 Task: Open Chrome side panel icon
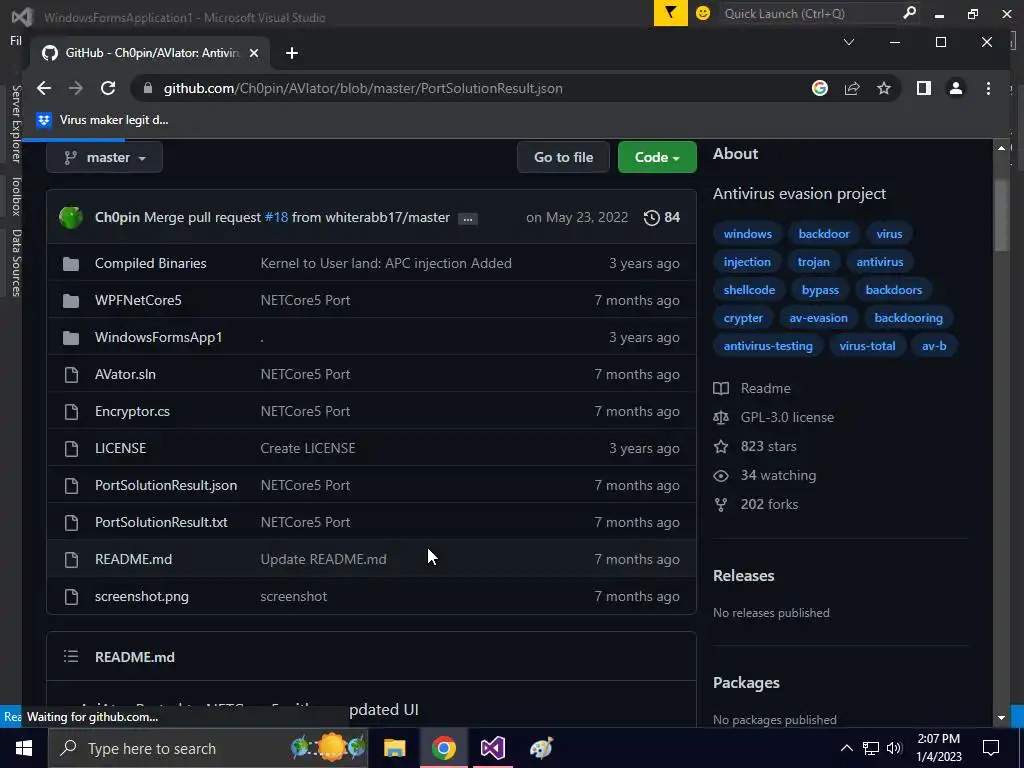923,88
